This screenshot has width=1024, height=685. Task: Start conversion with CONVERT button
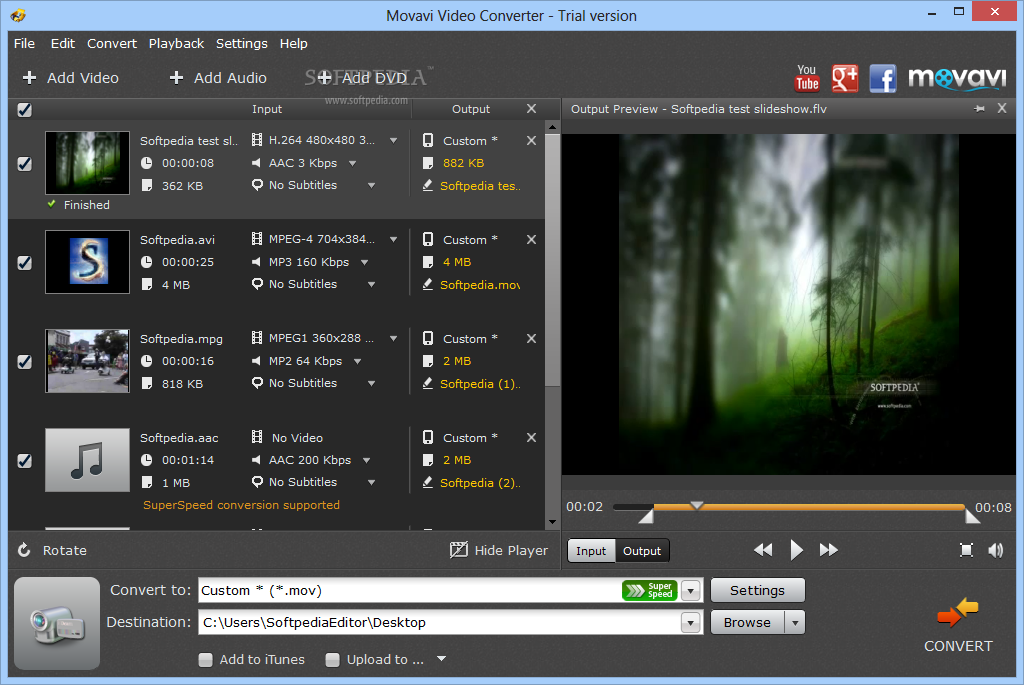[958, 625]
